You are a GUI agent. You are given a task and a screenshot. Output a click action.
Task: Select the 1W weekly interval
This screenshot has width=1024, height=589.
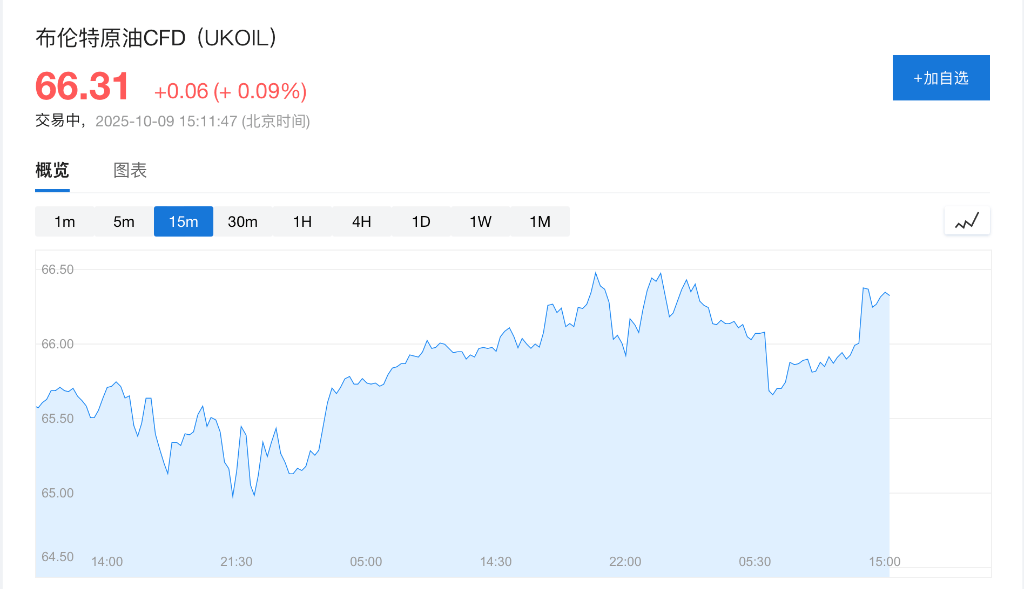(x=481, y=222)
